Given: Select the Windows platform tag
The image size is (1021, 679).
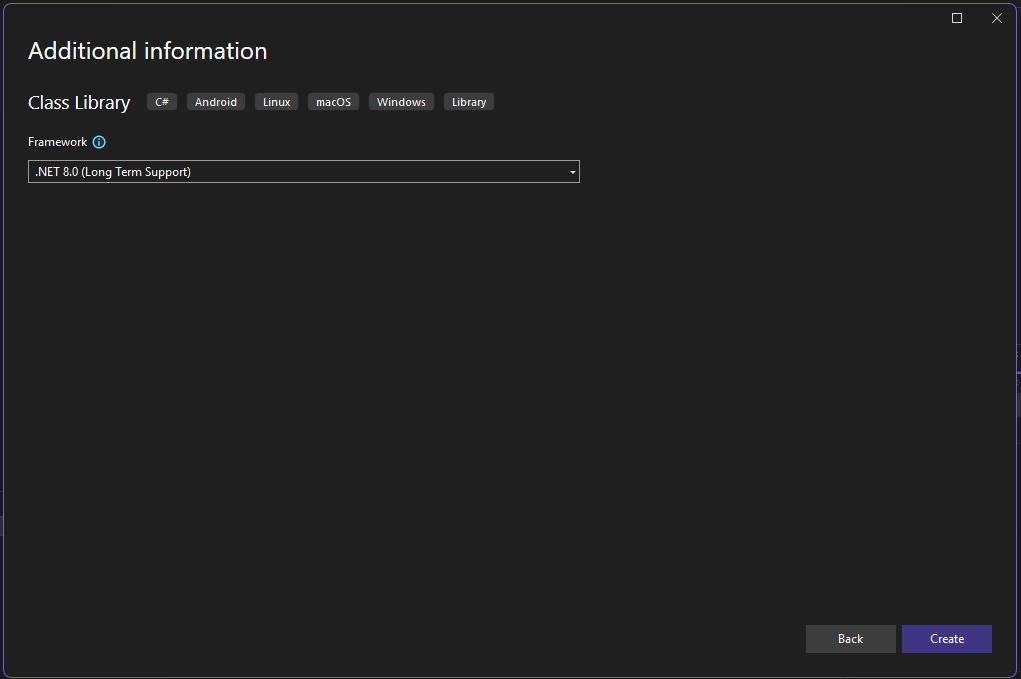Looking at the screenshot, I should pyautogui.click(x=401, y=102).
